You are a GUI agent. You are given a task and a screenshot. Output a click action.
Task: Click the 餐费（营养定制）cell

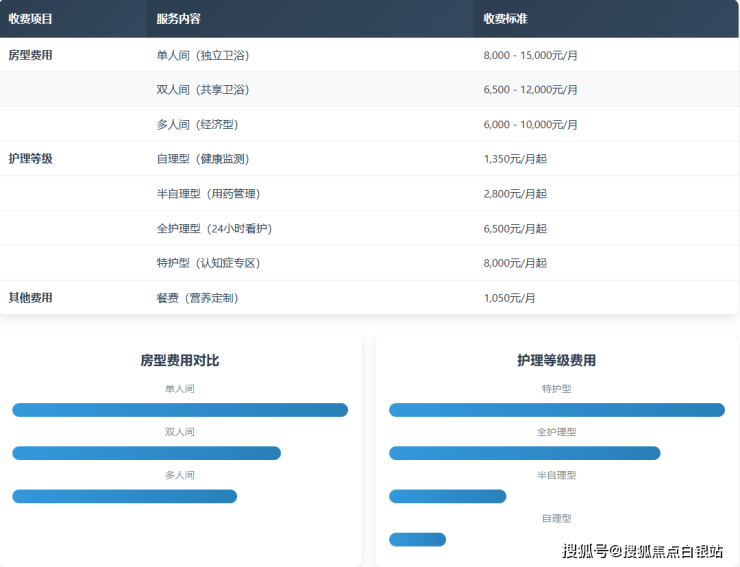pyautogui.click(x=197, y=298)
